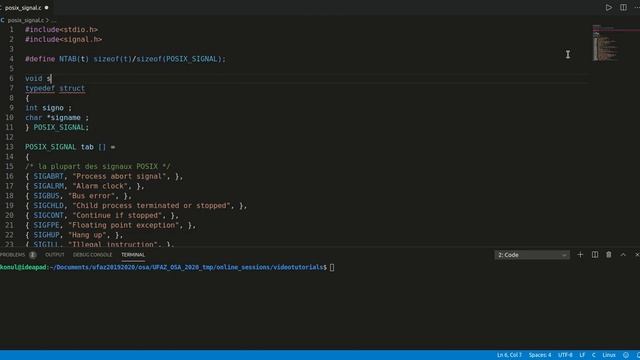The image size is (640, 360).
Task: Click the SIGBUS 'Bus error' entry
Action: pos(78,196)
